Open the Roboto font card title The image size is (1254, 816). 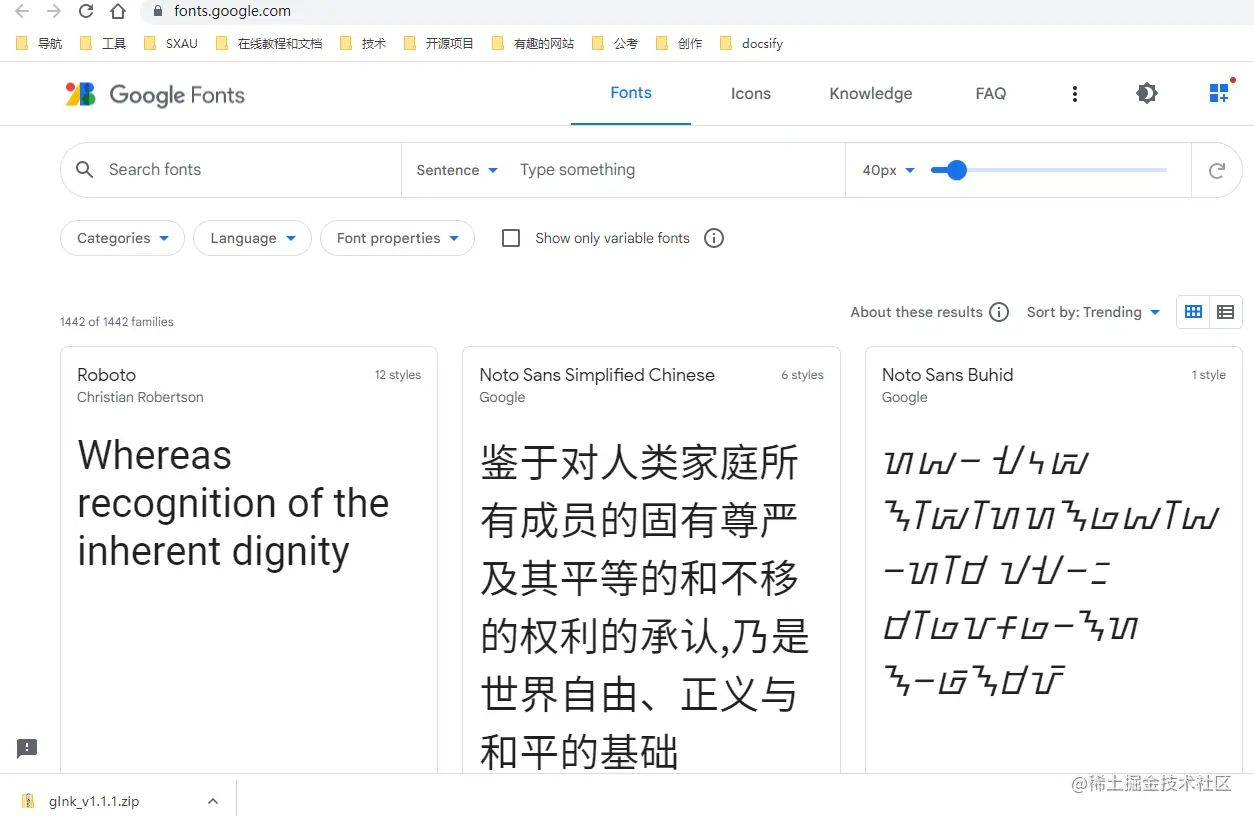coord(107,375)
